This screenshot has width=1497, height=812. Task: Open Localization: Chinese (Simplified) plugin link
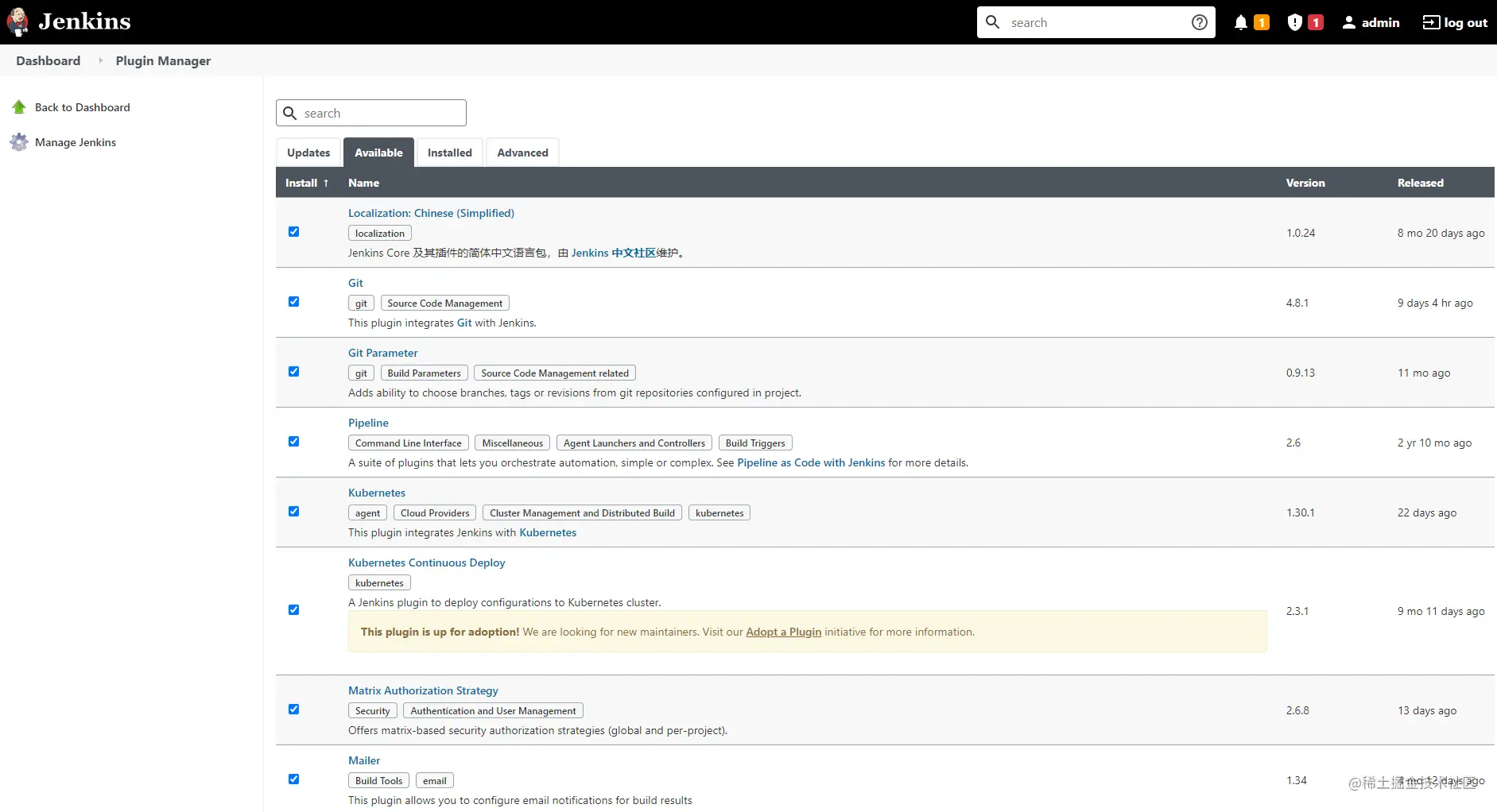(431, 213)
